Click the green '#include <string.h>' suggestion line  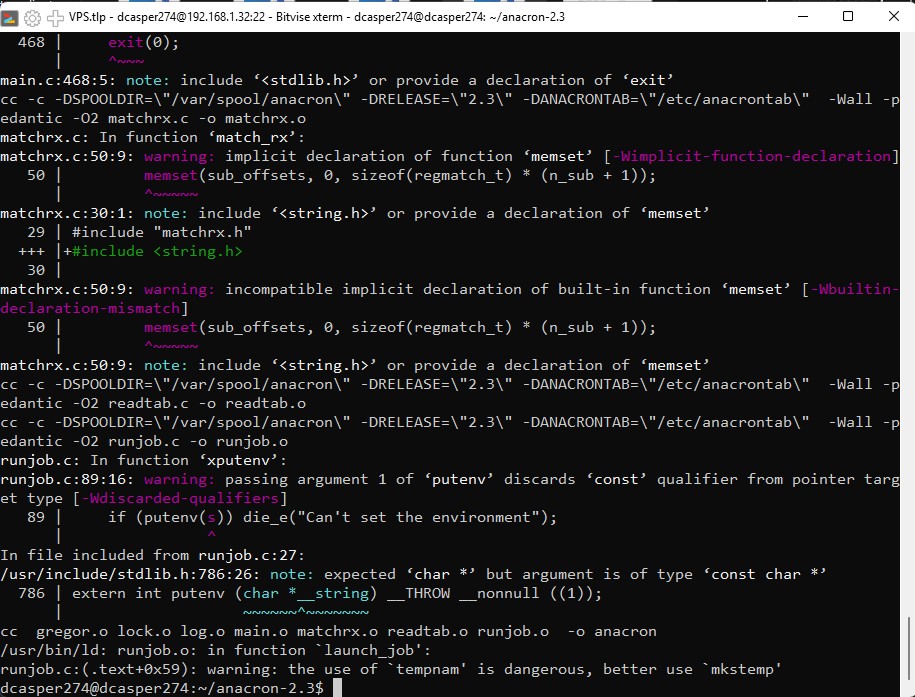coord(157,251)
